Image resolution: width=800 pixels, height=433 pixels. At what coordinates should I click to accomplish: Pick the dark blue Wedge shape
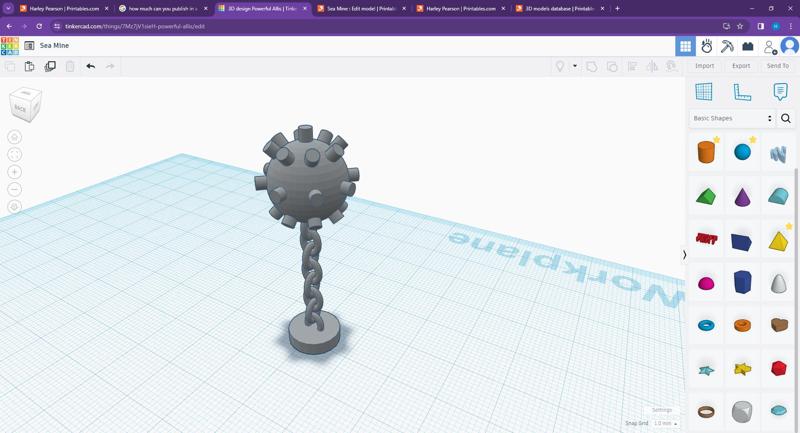point(741,242)
